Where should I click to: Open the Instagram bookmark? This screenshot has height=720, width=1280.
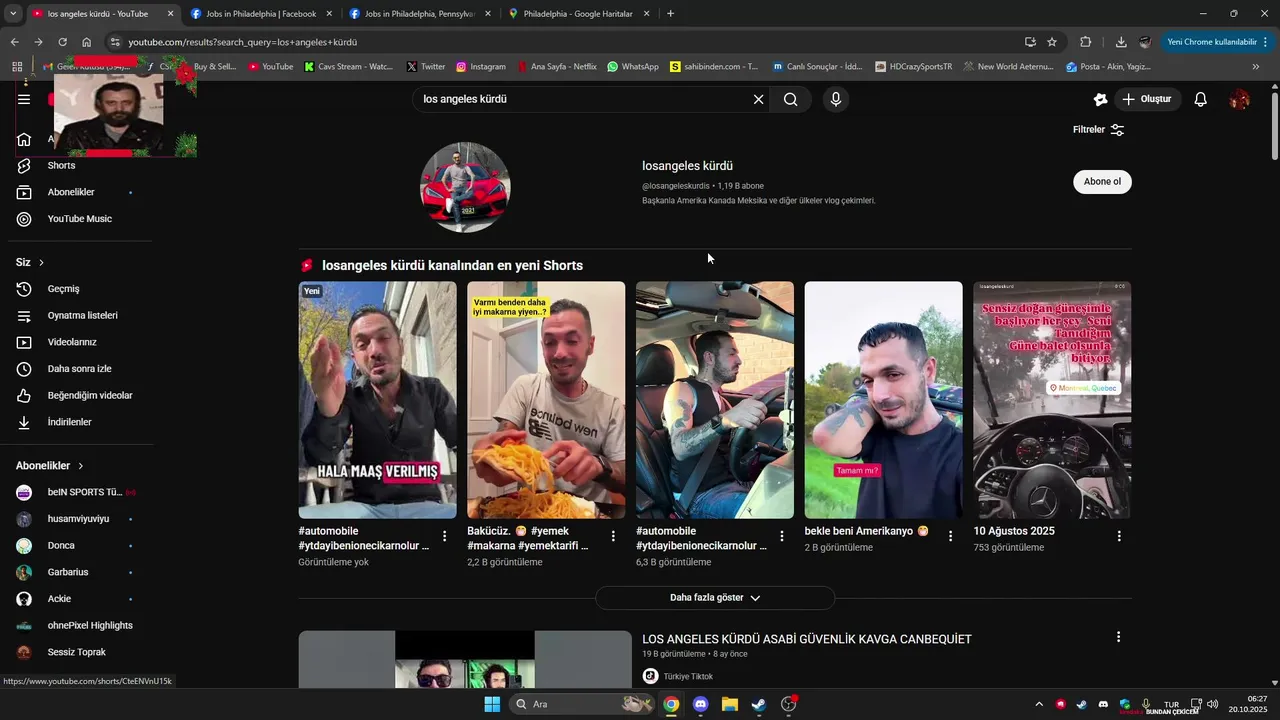(x=480, y=67)
